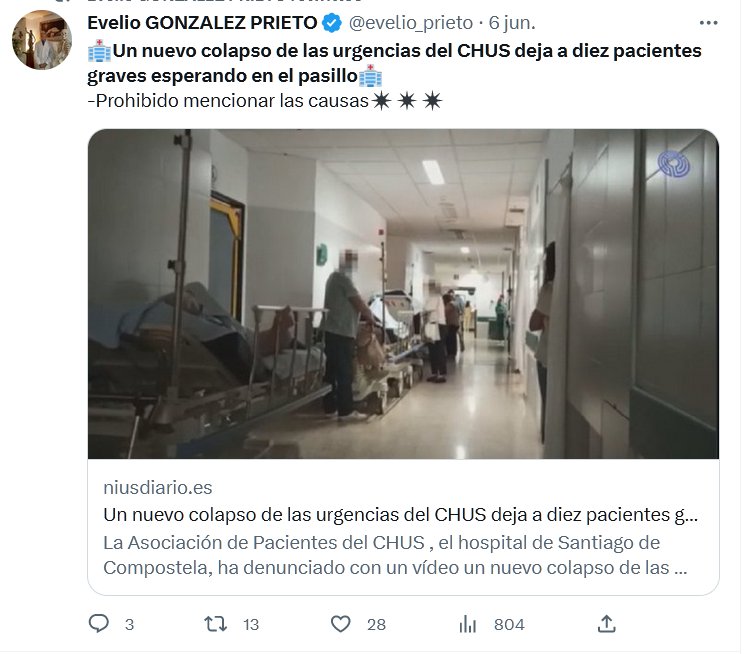Visit the @evelio_prieto handle
Image resolution: width=750 pixels, height=654 pixels.
[411, 23]
